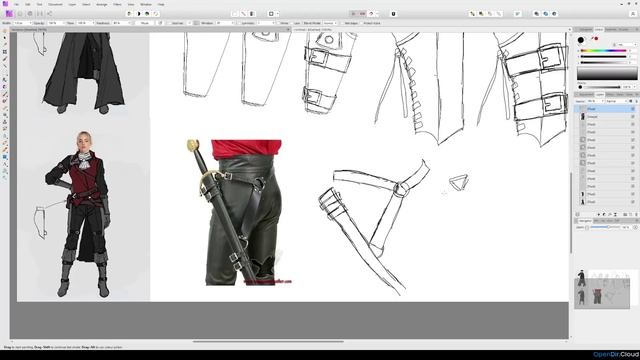The width and height of the screenshot is (640, 360).
Task: Open the brush Hardness dropdown
Action: click(129, 23)
